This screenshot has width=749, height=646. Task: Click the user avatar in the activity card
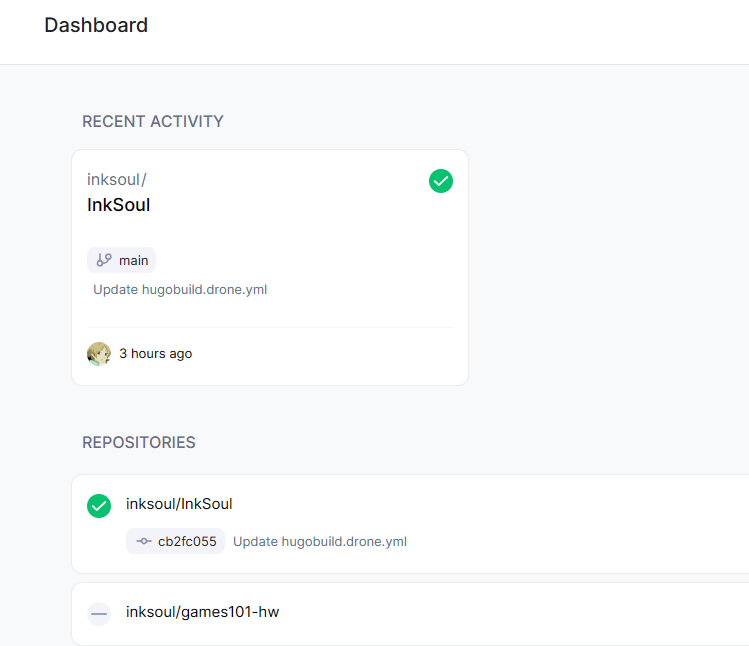click(99, 354)
